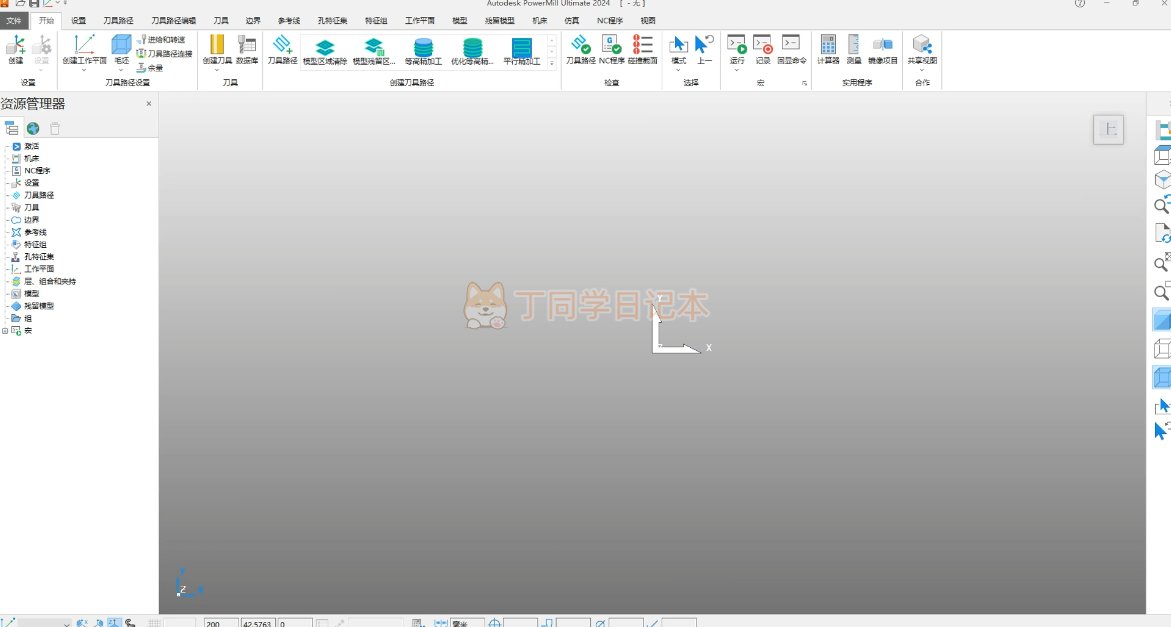Click the 回显命令 echo commands icon

click(792, 49)
